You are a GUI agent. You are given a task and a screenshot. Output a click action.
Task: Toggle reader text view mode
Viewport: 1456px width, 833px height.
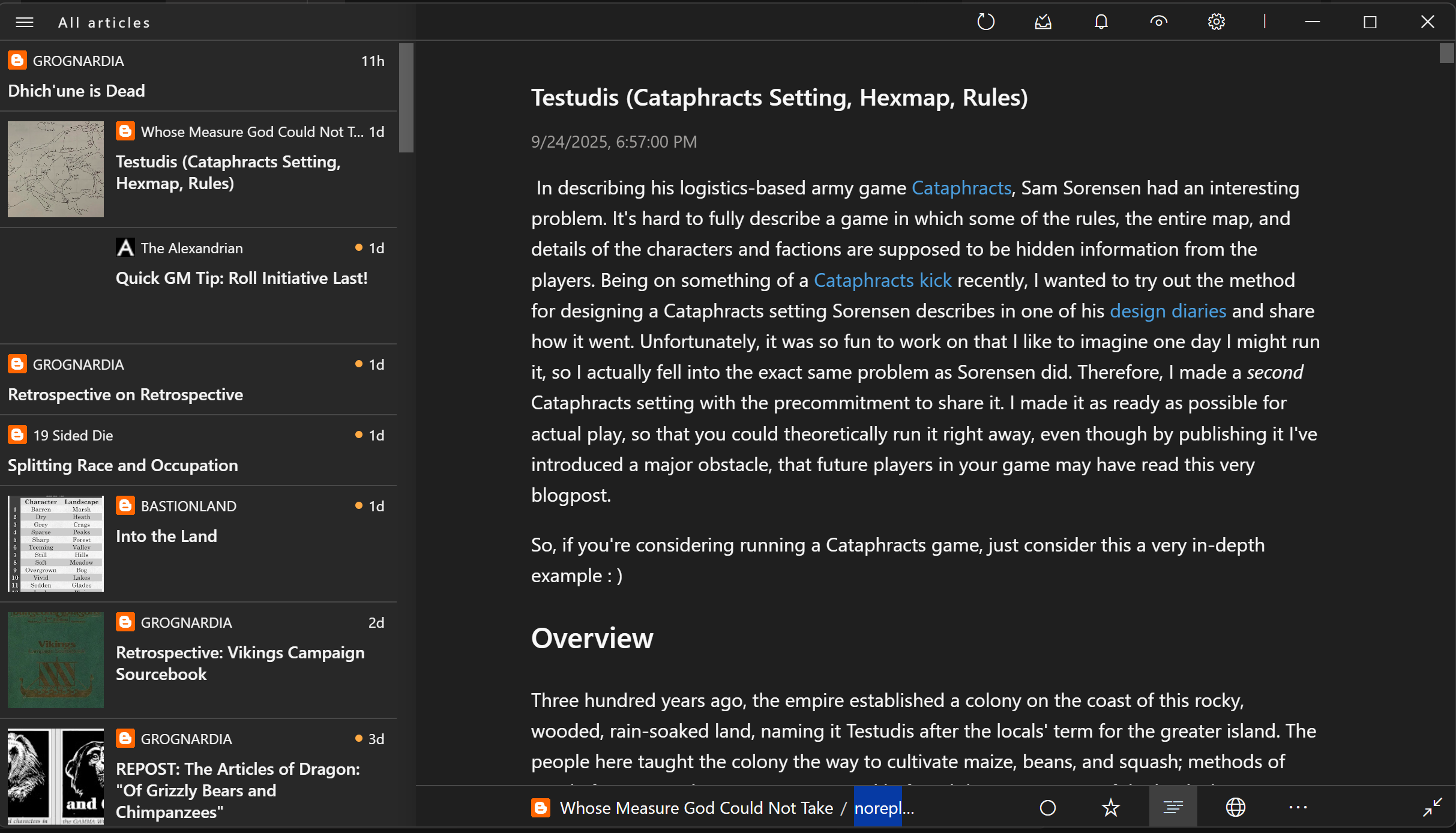tap(1173, 808)
